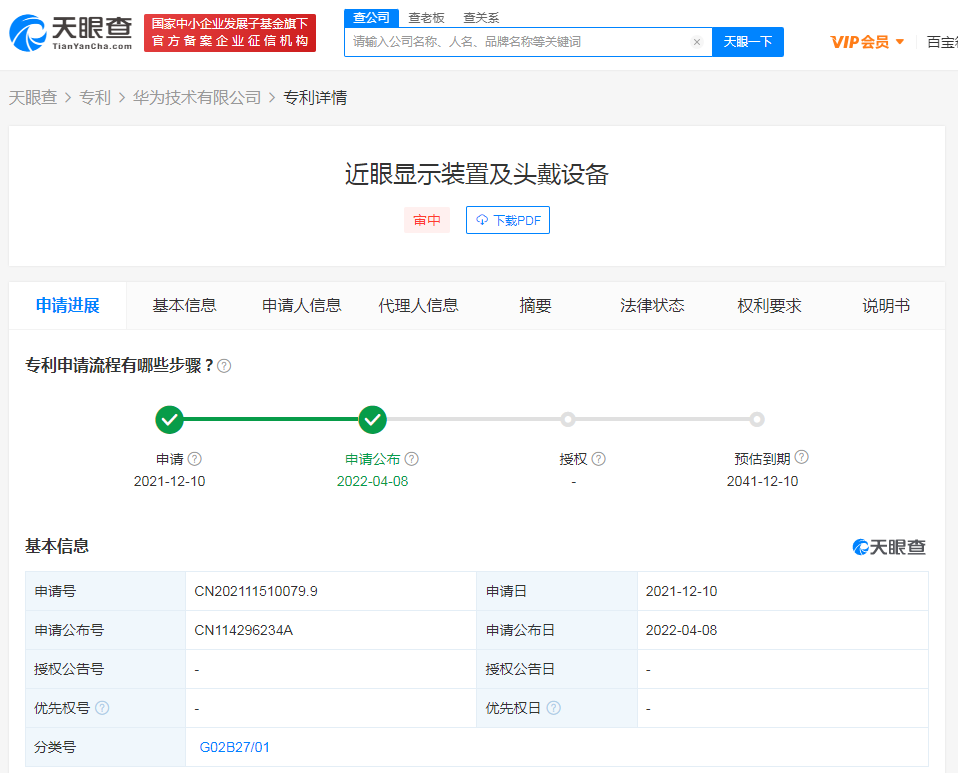The height and width of the screenshot is (773, 958).
Task: Select the 申请人信息 tab
Action: (302, 306)
